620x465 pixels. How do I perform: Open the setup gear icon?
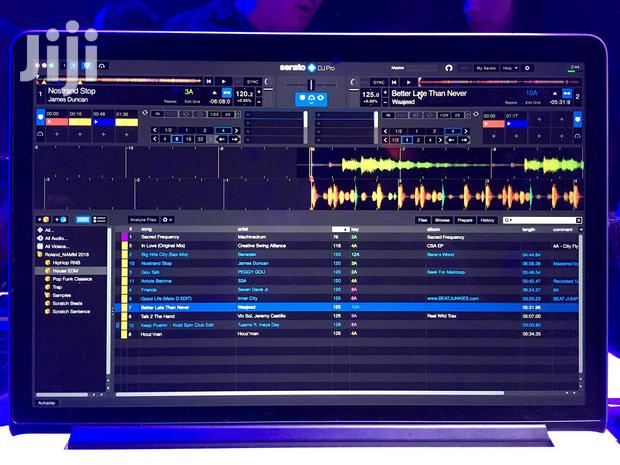tap(527, 68)
